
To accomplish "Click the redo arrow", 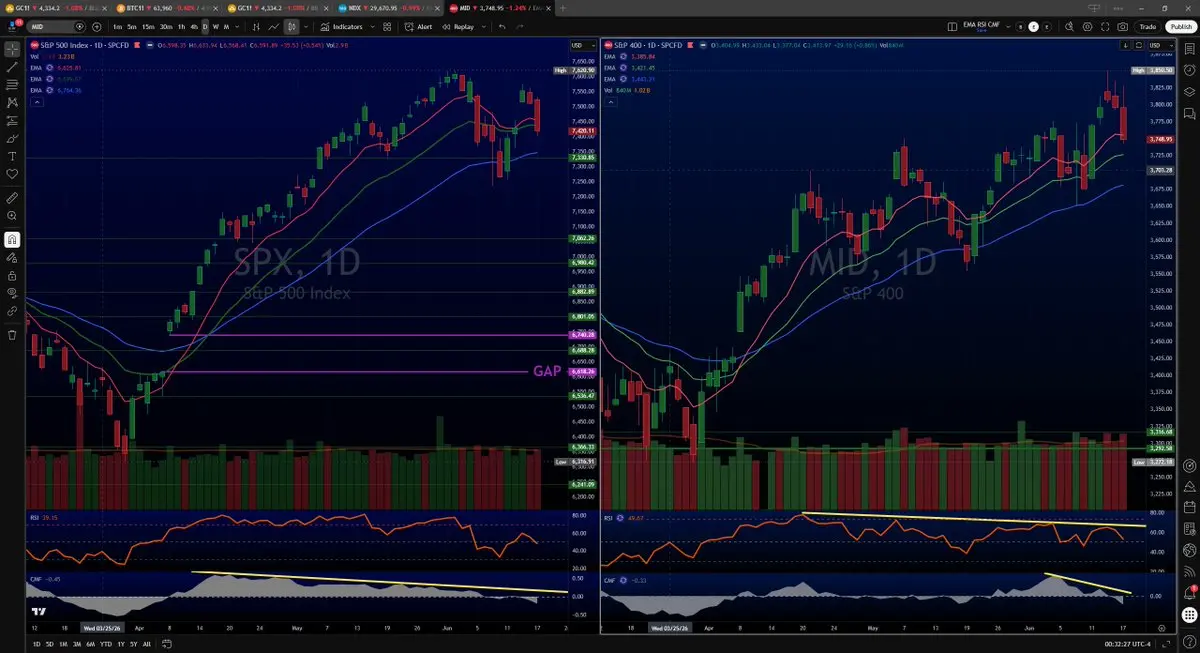I will [520, 27].
